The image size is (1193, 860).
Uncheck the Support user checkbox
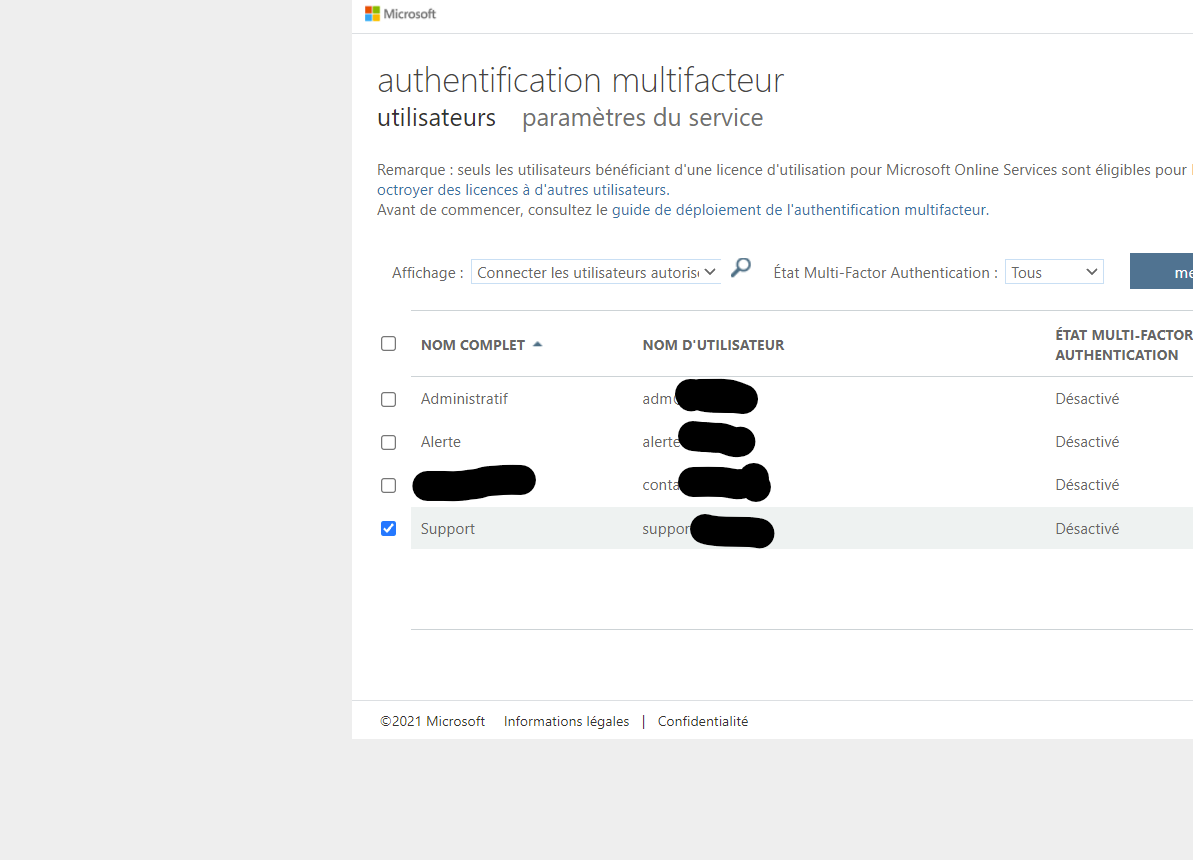pyautogui.click(x=389, y=529)
